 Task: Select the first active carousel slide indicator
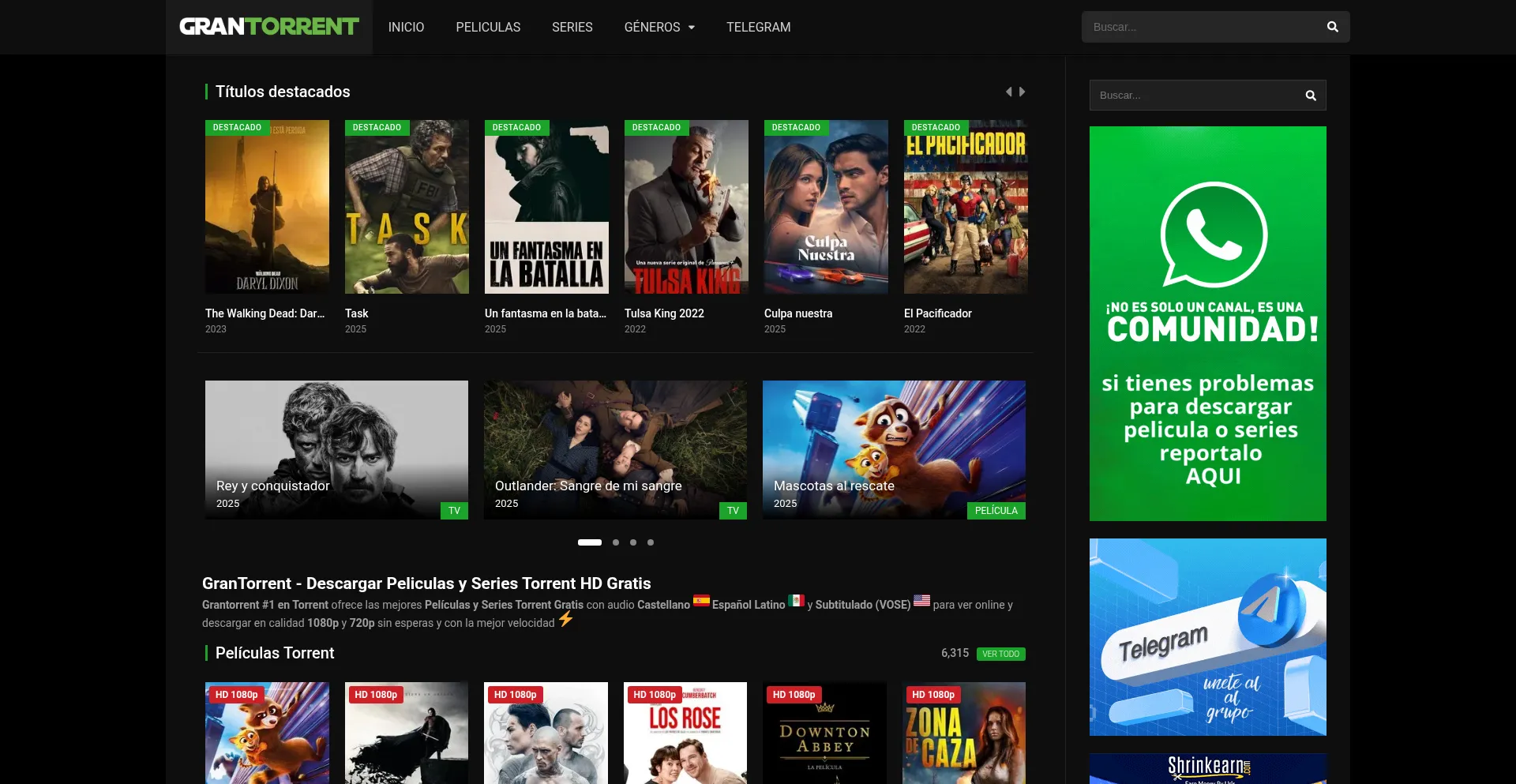[x=590, y=542]
